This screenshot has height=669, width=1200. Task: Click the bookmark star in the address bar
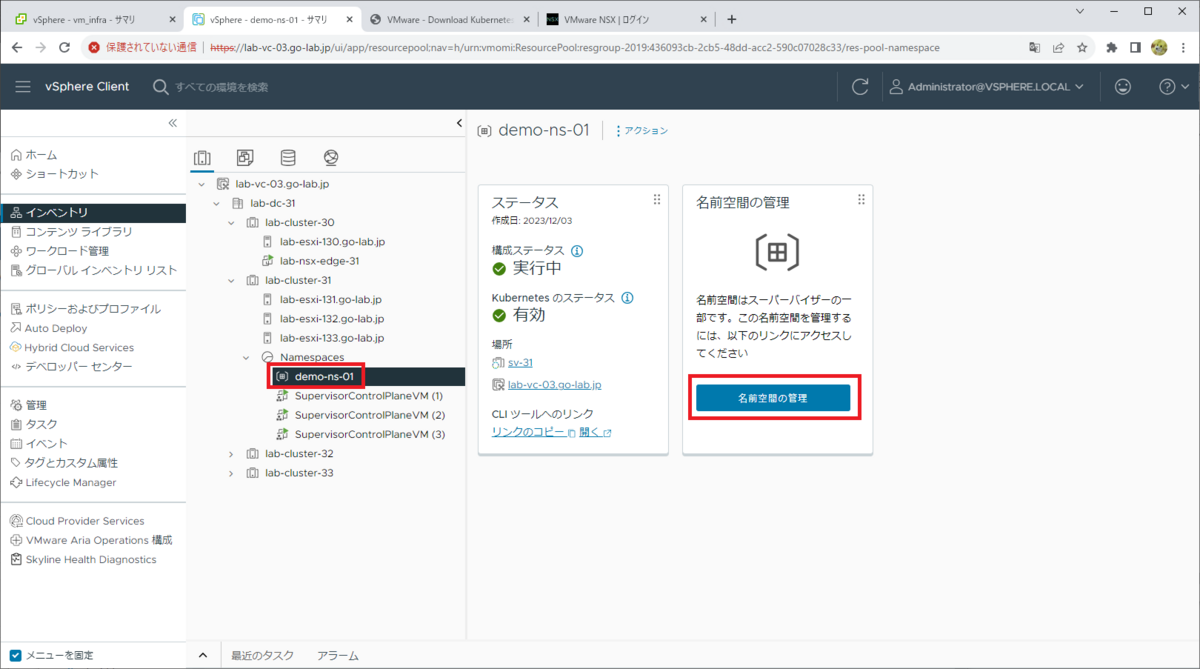1083,47
